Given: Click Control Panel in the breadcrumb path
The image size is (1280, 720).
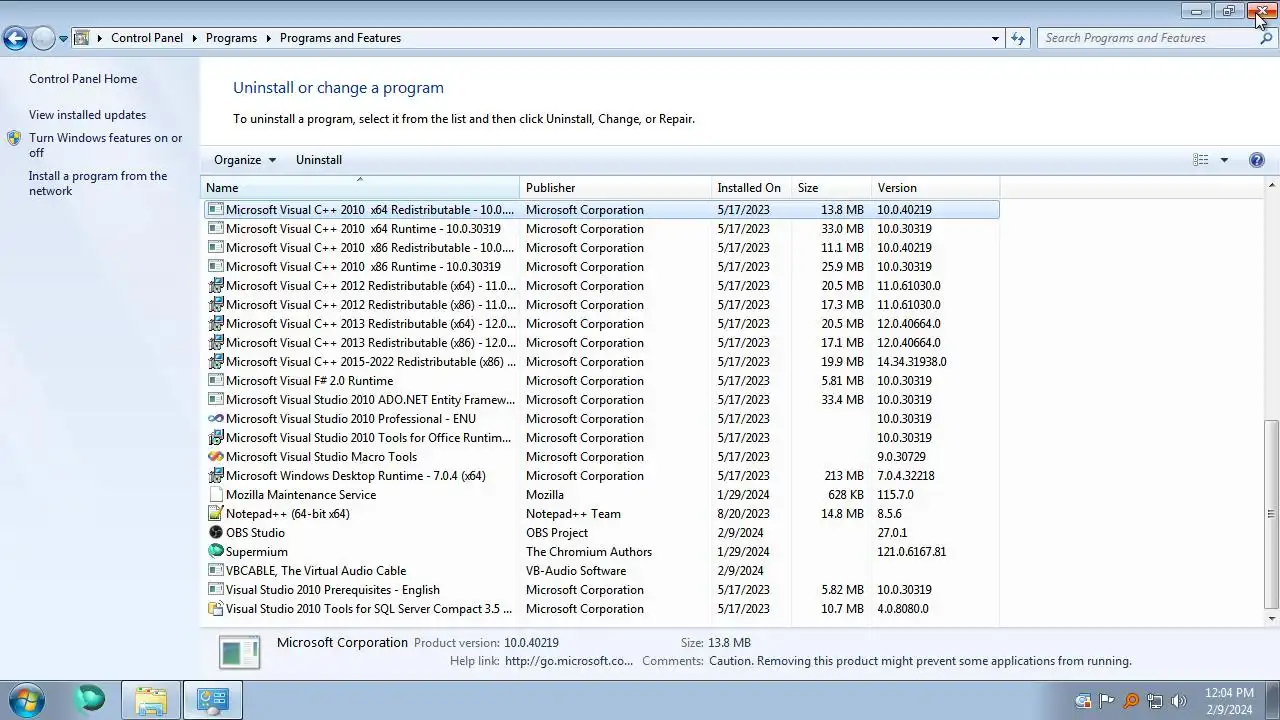Looking at the screenshot, I should [x=147, y=38].
